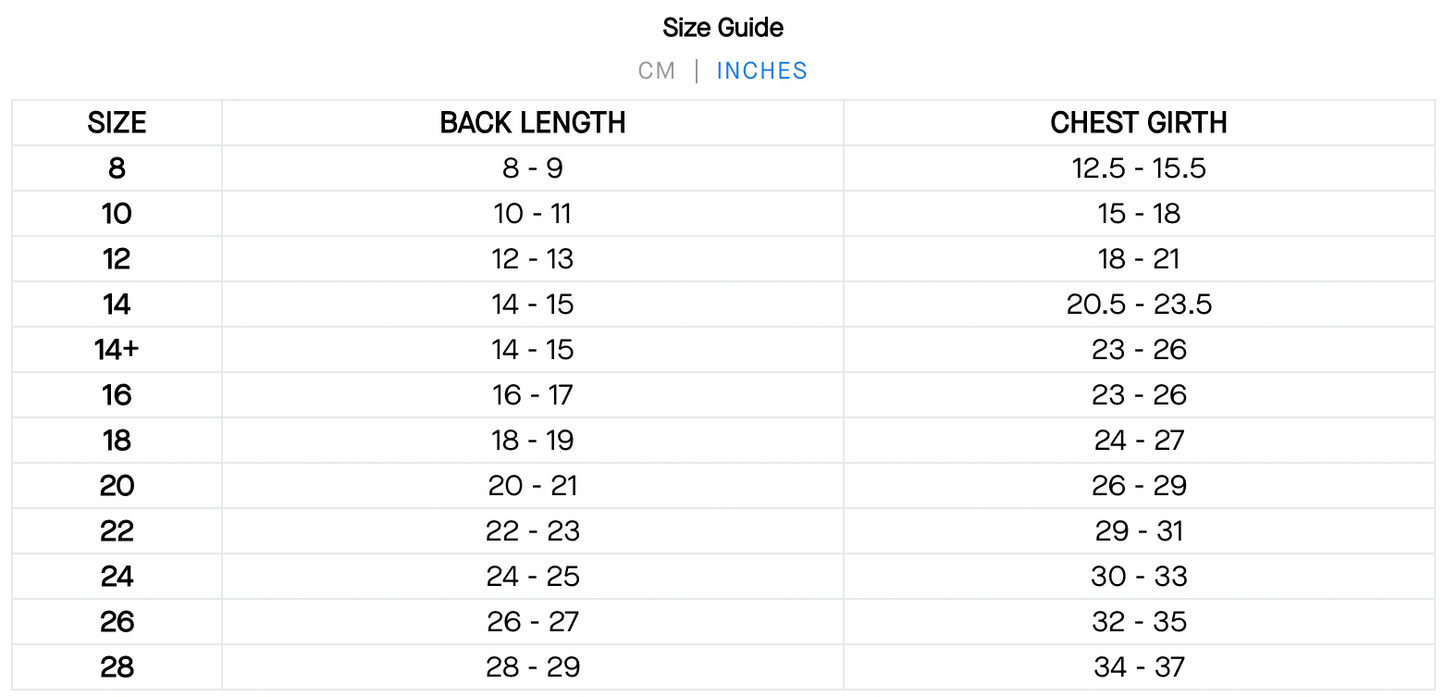Click chest girth value 24 - 27

(1138, 440)
